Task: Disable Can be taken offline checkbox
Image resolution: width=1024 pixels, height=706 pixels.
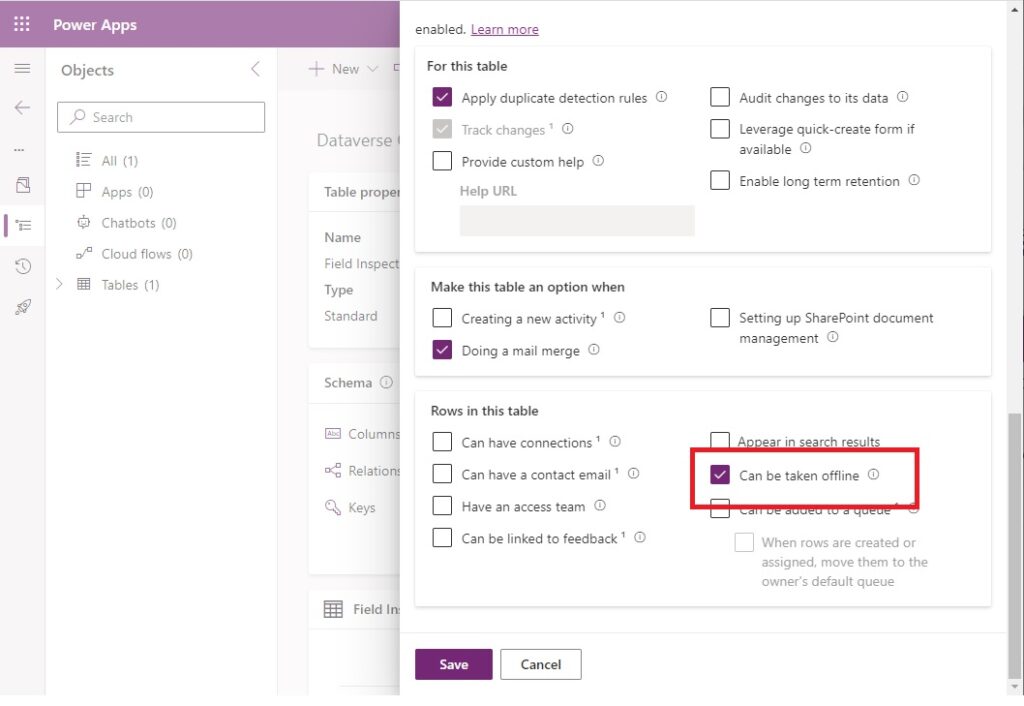Action: [720, 475]
